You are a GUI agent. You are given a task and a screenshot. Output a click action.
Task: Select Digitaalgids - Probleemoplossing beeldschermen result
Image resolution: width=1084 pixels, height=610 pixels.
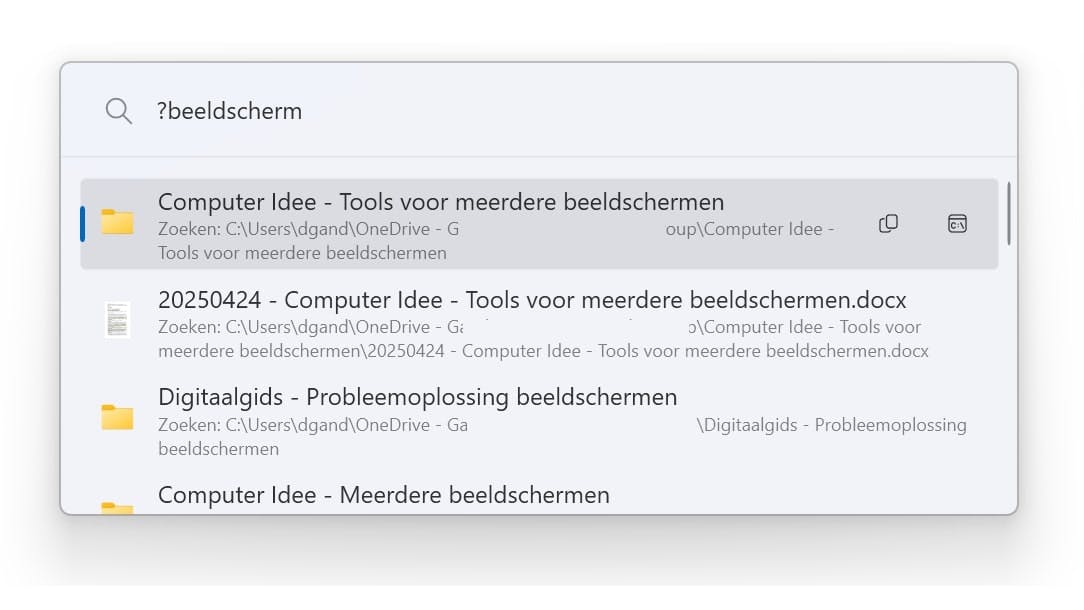[x=417, y=397]
